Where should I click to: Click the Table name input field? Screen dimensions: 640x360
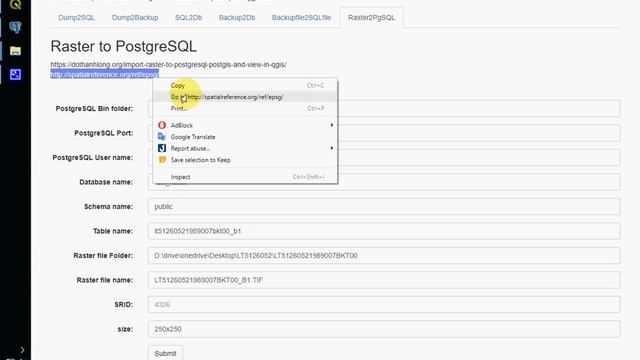[x=384, y=231]
